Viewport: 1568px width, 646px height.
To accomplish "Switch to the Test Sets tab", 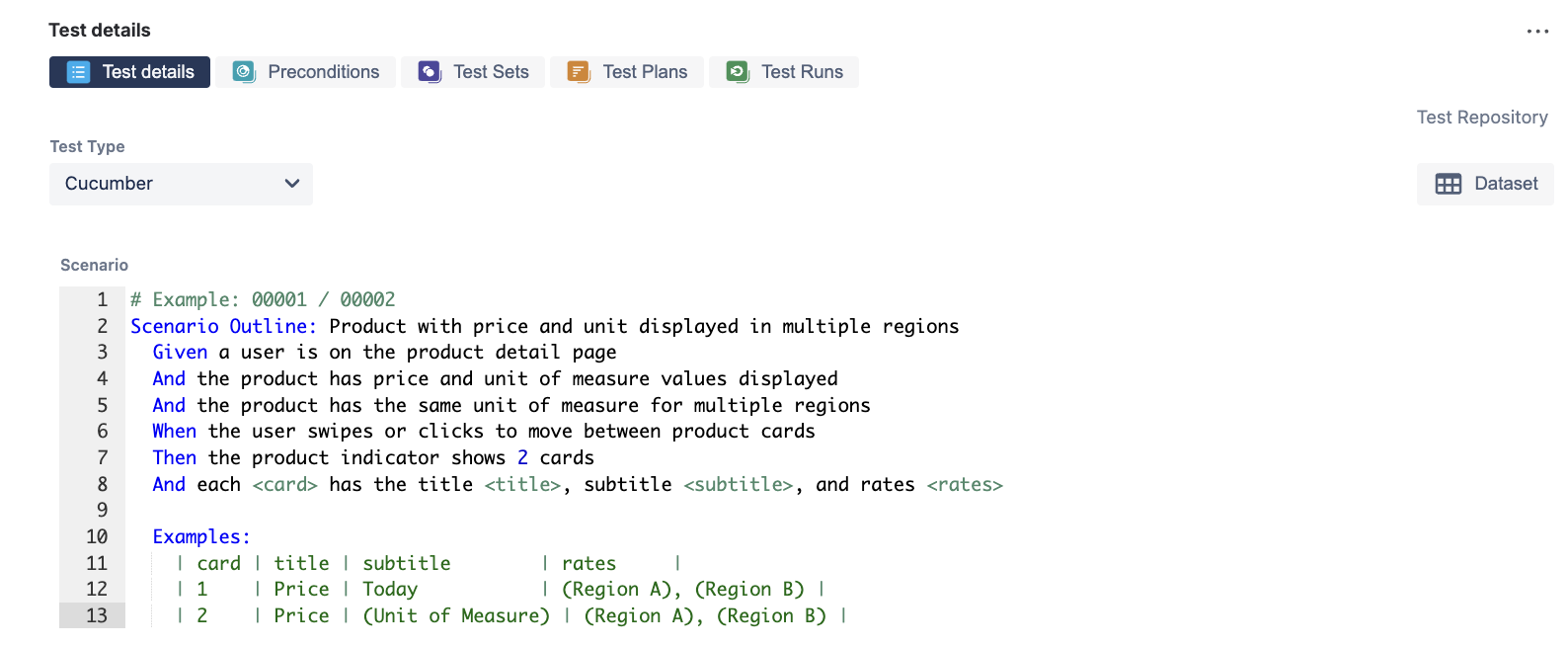I will click(491, 72).
